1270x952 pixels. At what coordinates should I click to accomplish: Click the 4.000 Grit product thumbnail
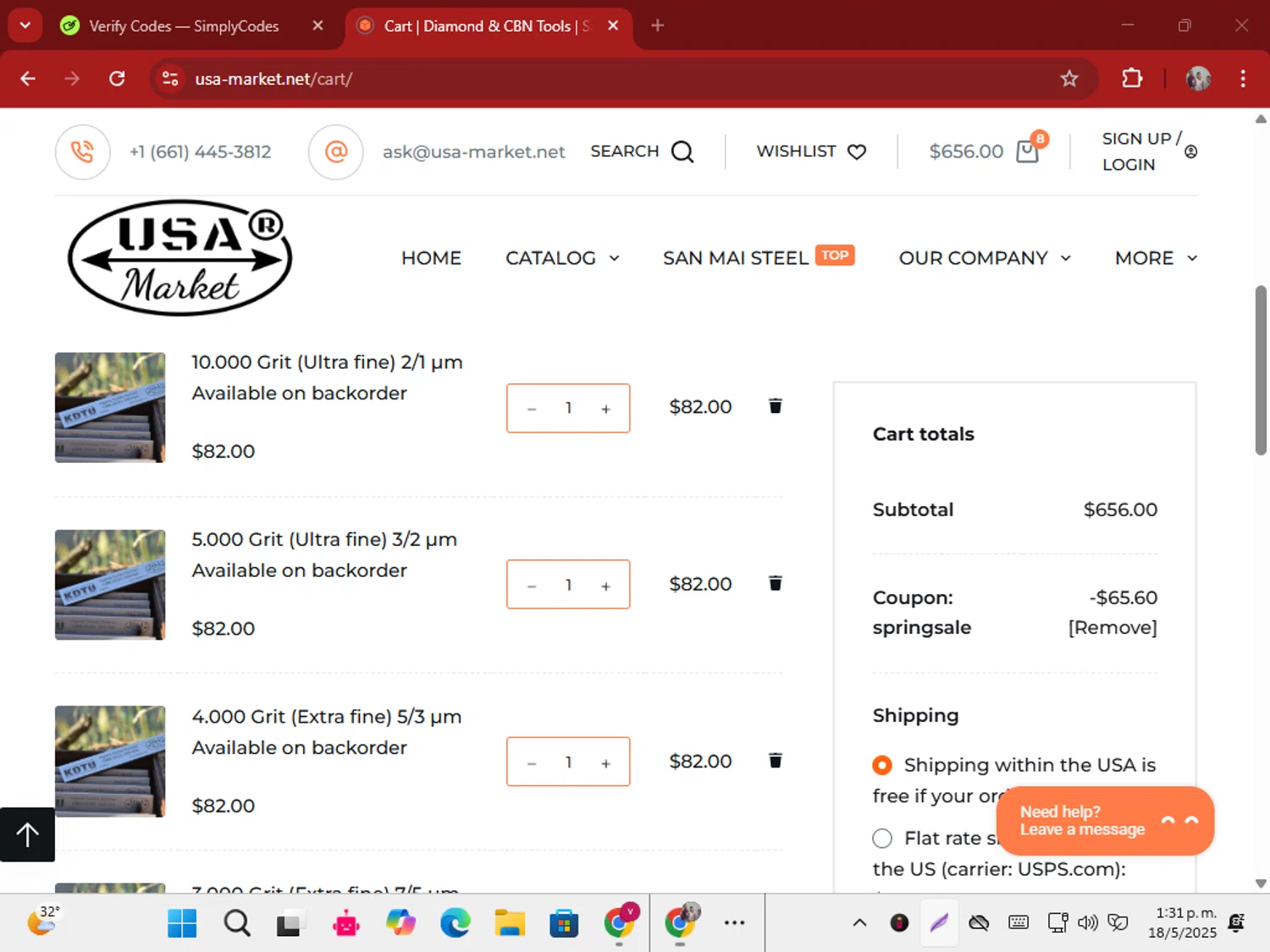coord(110,762)
